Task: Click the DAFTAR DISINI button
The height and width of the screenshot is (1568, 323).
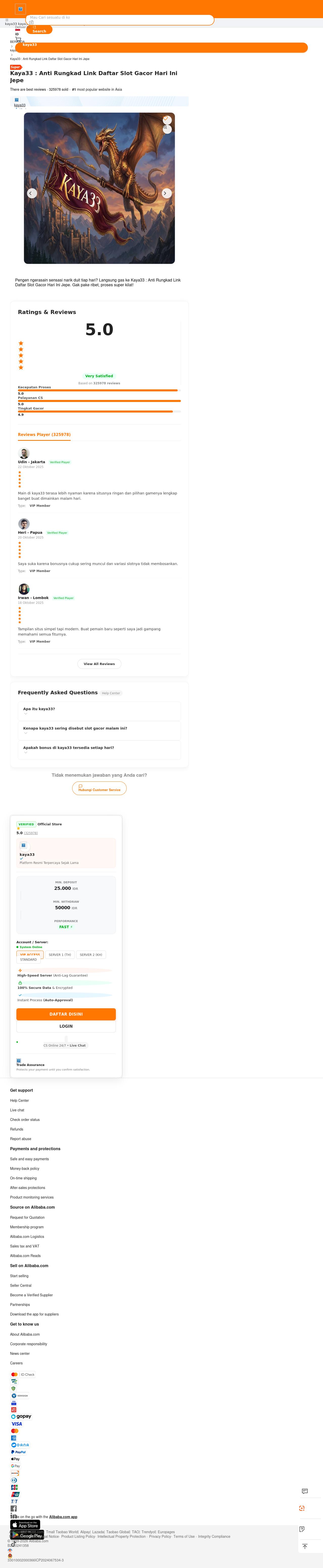Action: pos(66,1014)
